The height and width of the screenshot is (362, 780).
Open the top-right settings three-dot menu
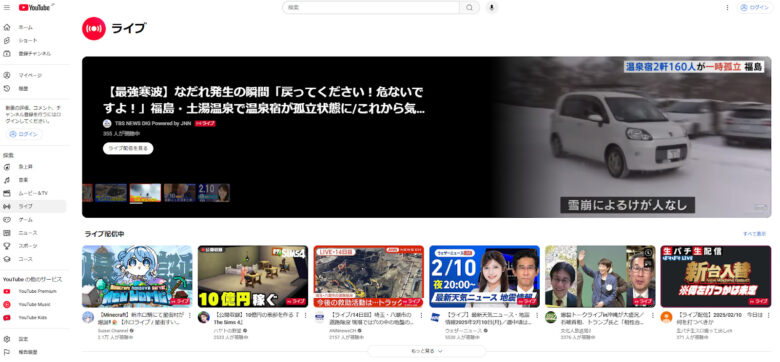click(727, 7)
